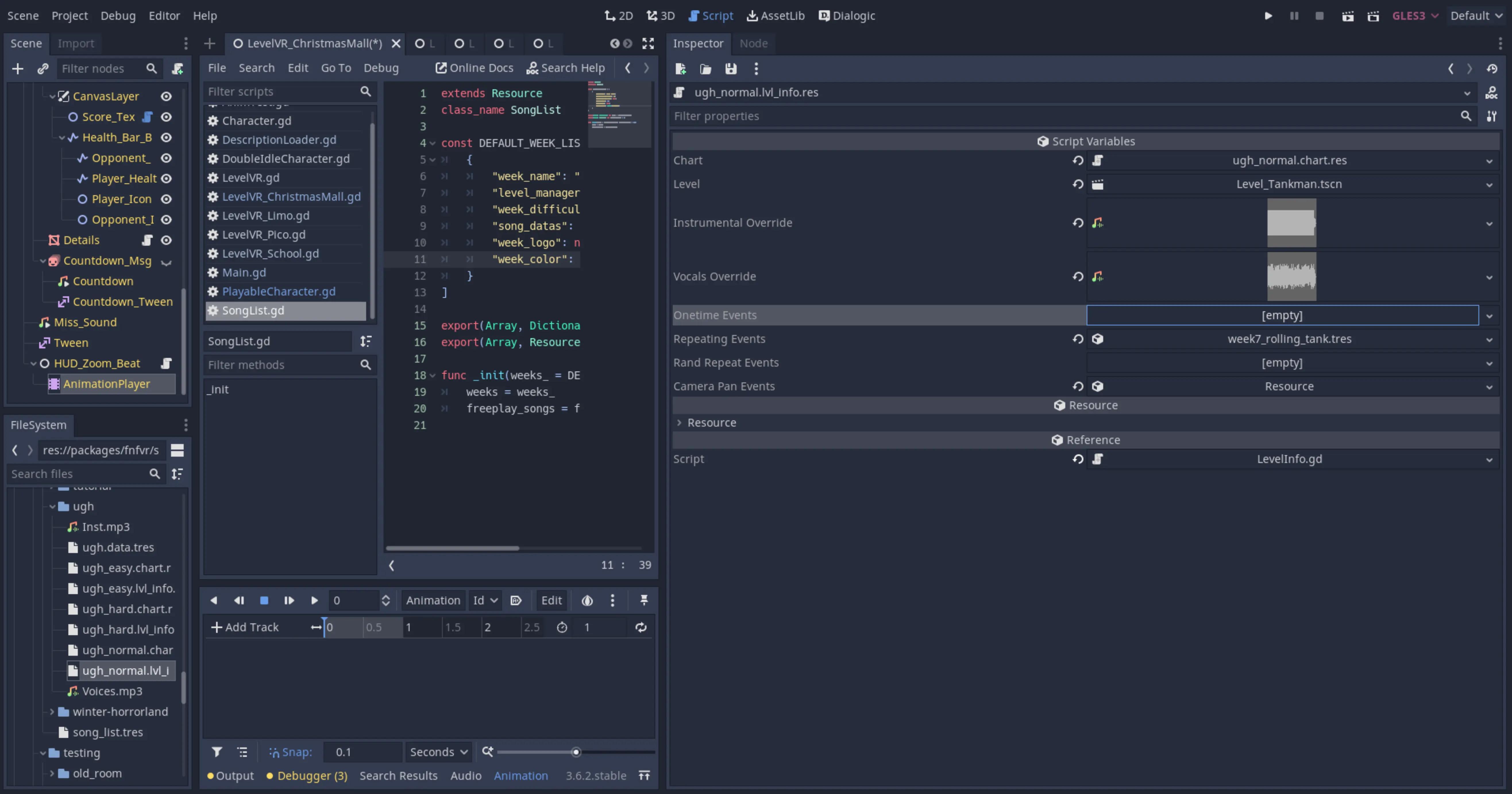Run the project with the Play button
This screenshot has height=794, width=1512.
[1268, 16]
